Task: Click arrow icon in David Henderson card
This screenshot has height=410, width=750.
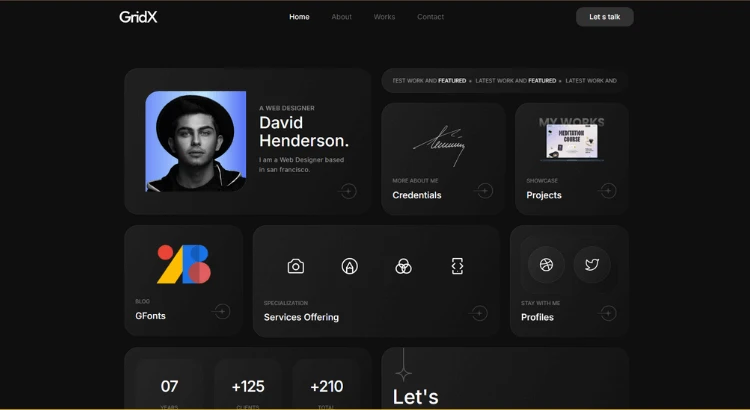Action: pos(348,191)
